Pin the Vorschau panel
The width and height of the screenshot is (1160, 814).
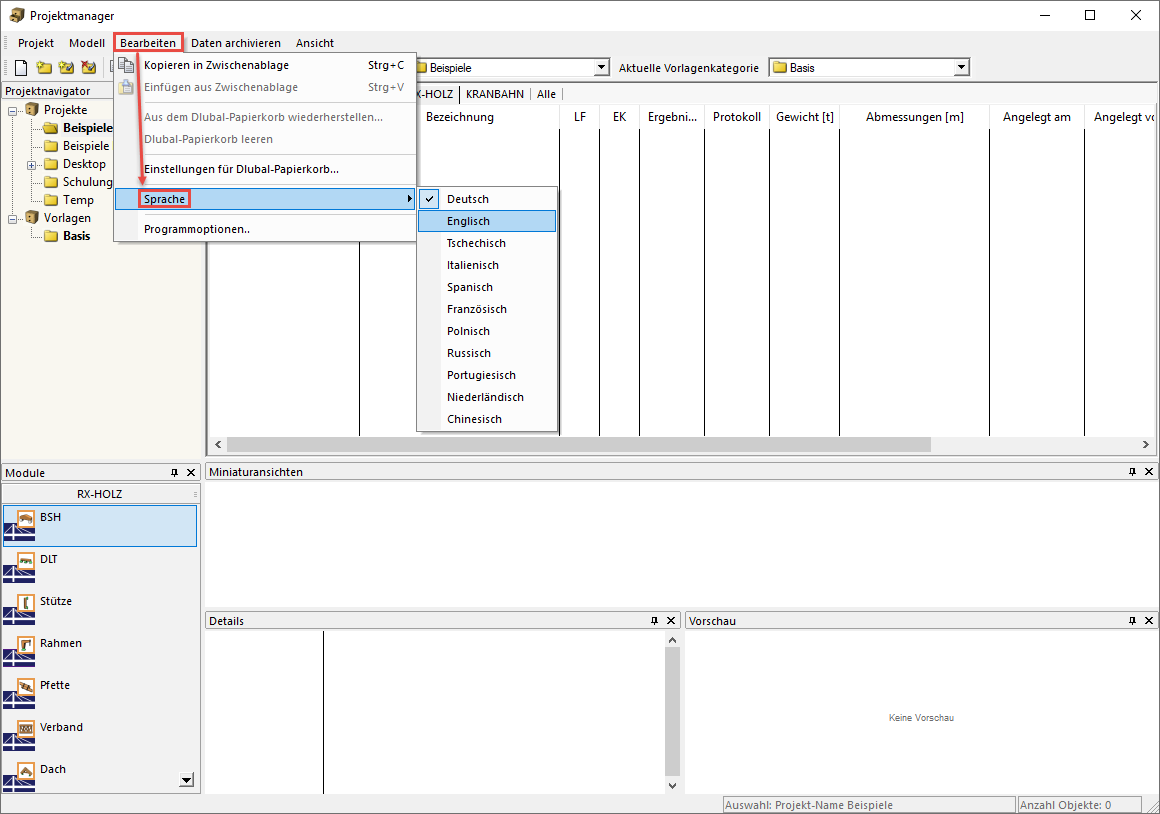point(1132,621)
